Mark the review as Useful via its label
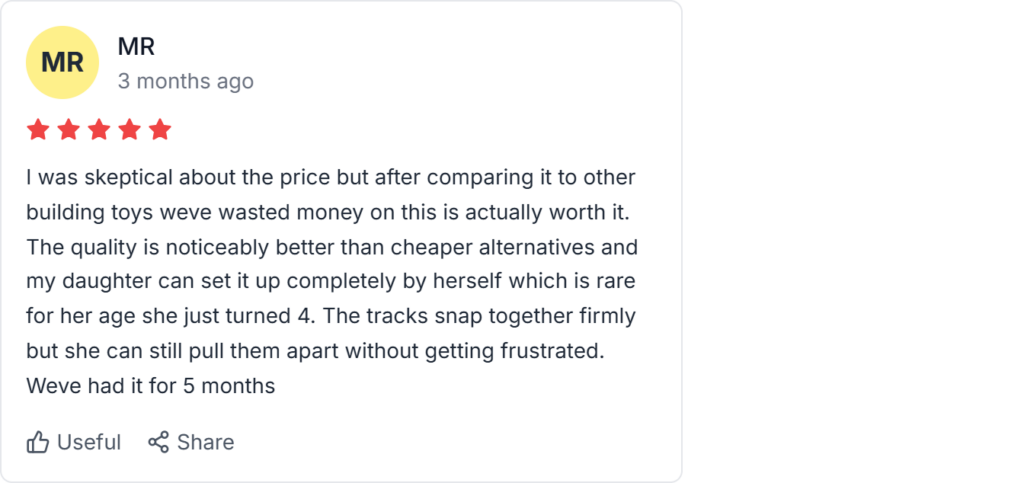 click(89, 442)
